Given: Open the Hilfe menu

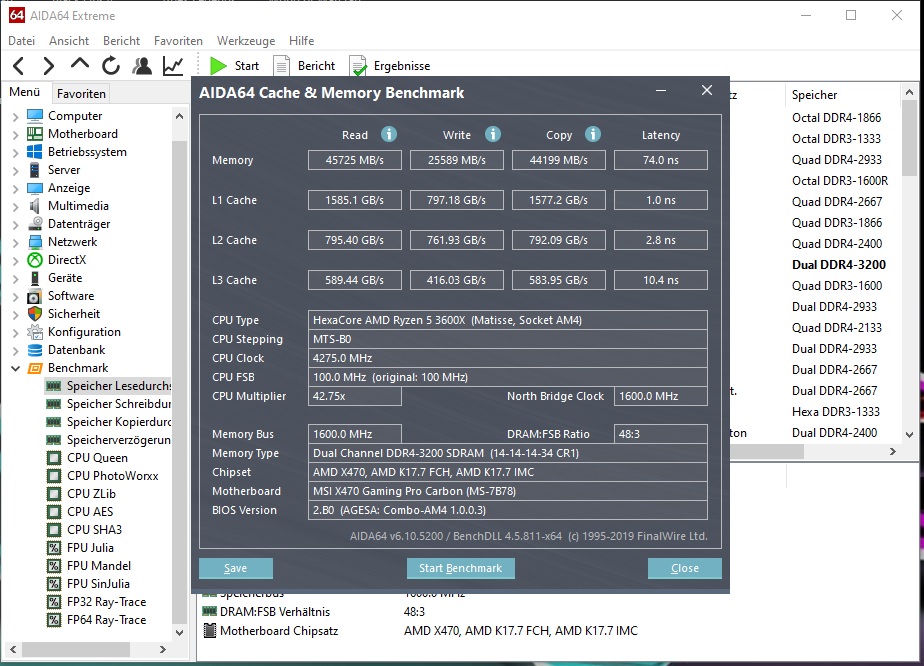Looking at the screenshot, I should pyautogui.click(x=301, y=41).
